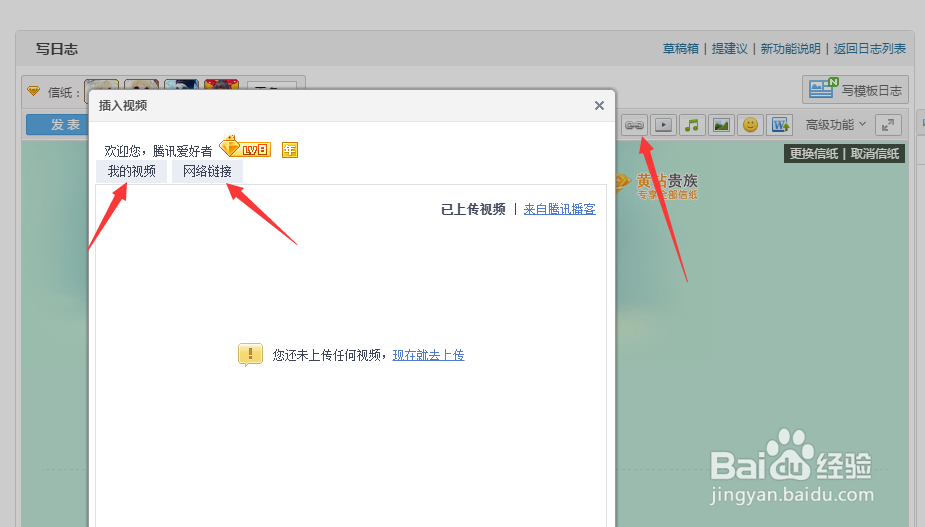Click 返回日志列表 link
This screenshot has width=925, height=527.
click(x=870, y=49)
